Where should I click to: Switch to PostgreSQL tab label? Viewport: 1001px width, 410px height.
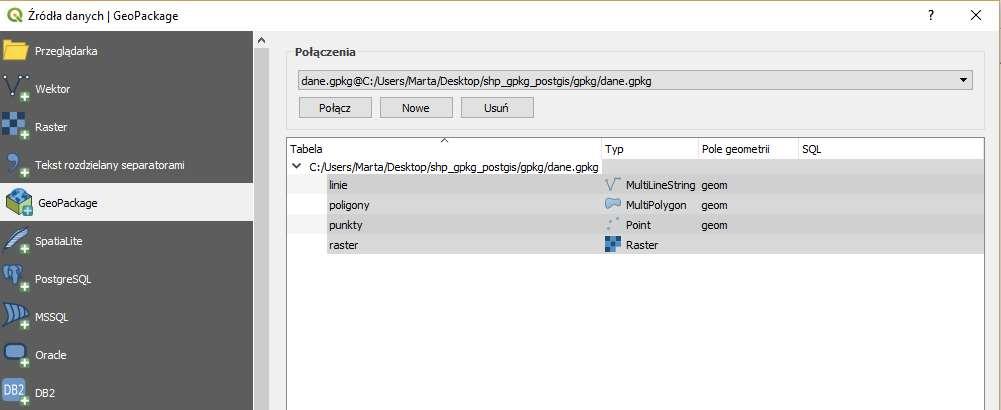63,280
